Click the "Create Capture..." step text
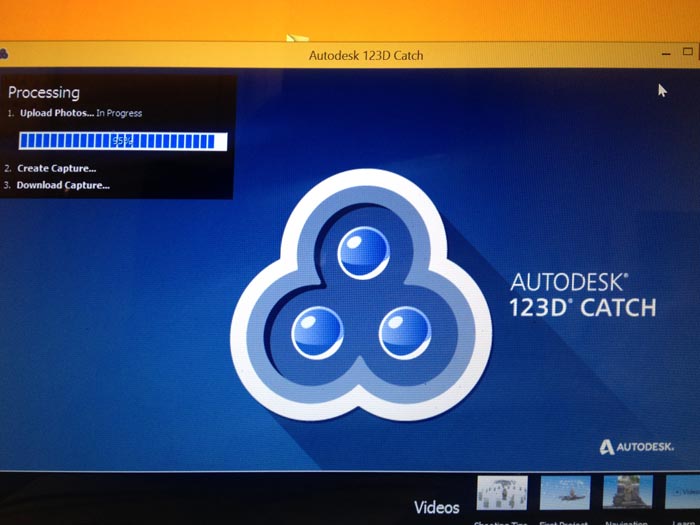 [x=57, y=168]
